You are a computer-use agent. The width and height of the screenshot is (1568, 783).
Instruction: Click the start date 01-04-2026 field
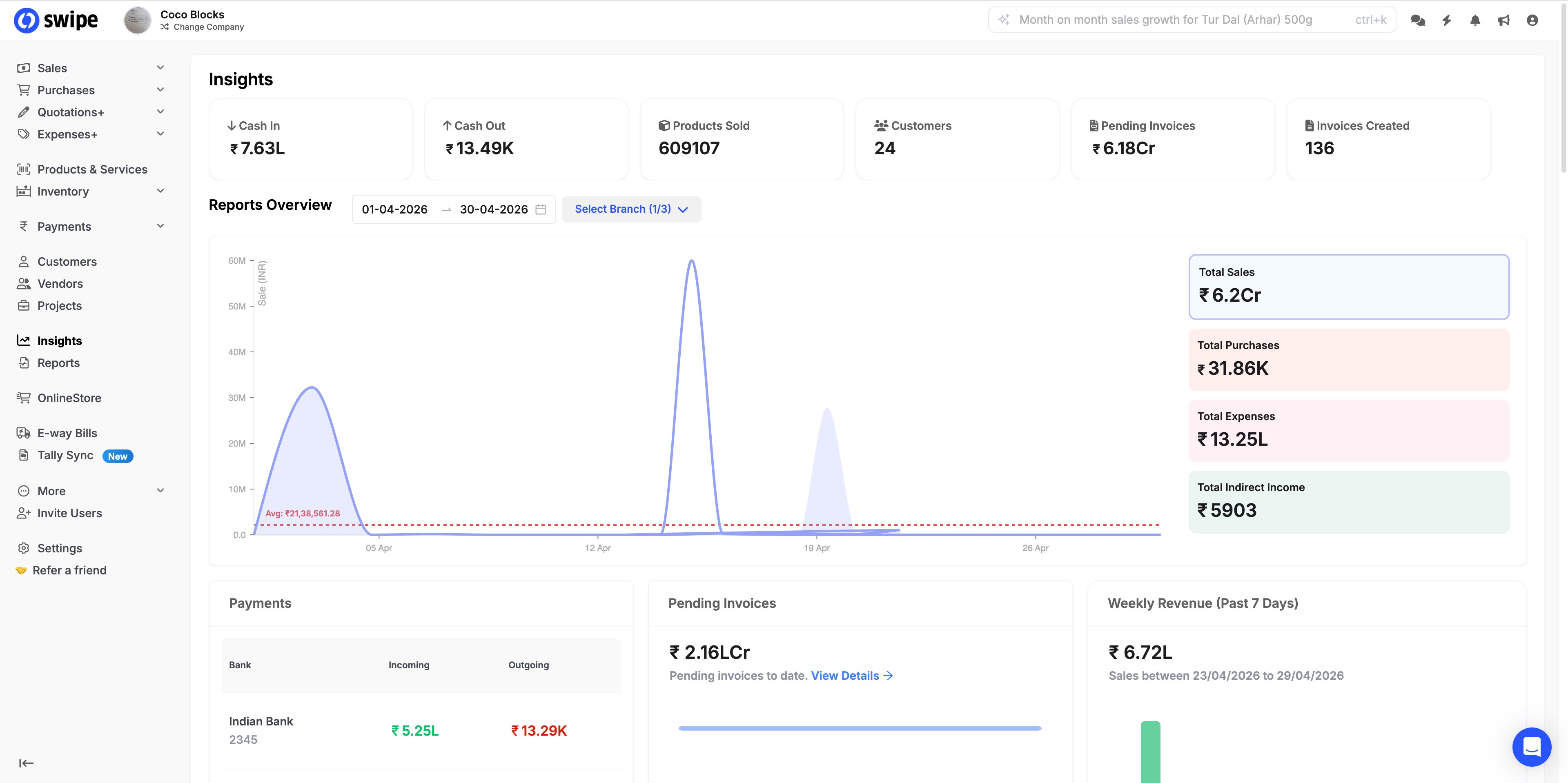[394, 209]
